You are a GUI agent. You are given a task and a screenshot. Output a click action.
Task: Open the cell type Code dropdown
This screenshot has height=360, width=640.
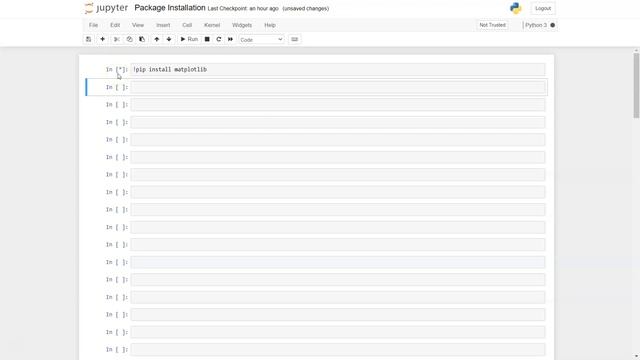261,40
